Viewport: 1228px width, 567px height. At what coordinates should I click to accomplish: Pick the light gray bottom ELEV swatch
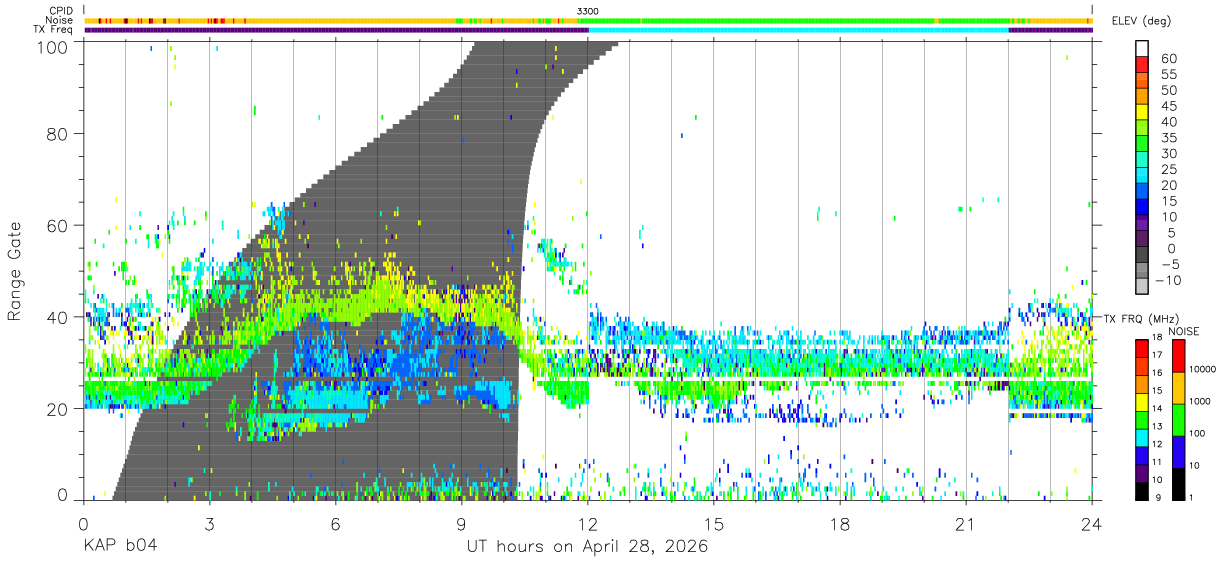(x=1142, y=287)
